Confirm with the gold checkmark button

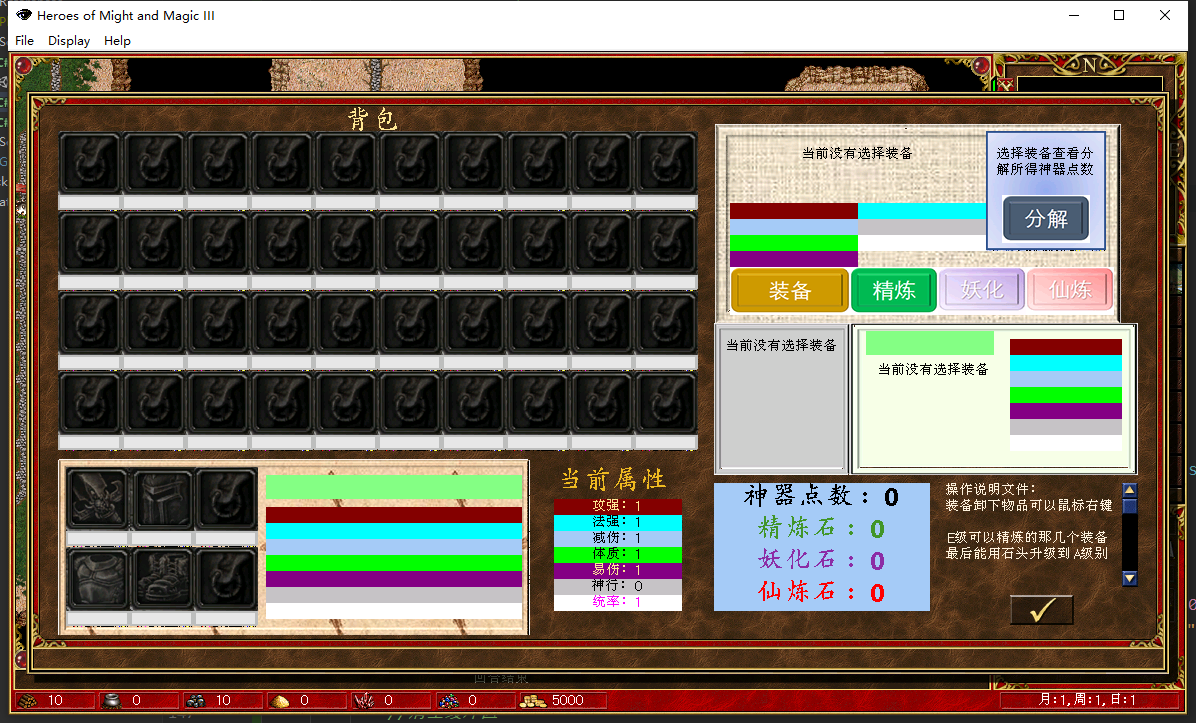tap(1042, 609)
